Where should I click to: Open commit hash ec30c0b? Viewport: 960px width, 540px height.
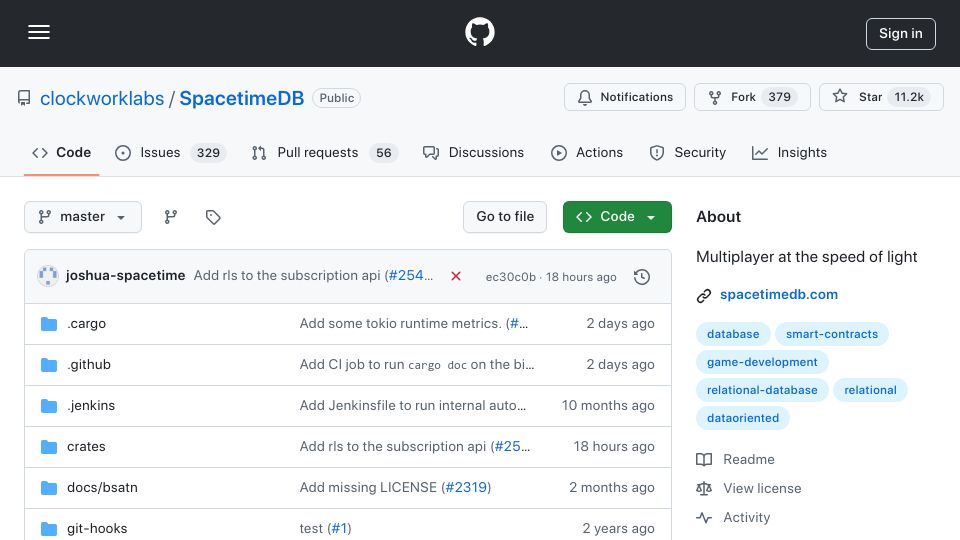[x=510, y=277]
